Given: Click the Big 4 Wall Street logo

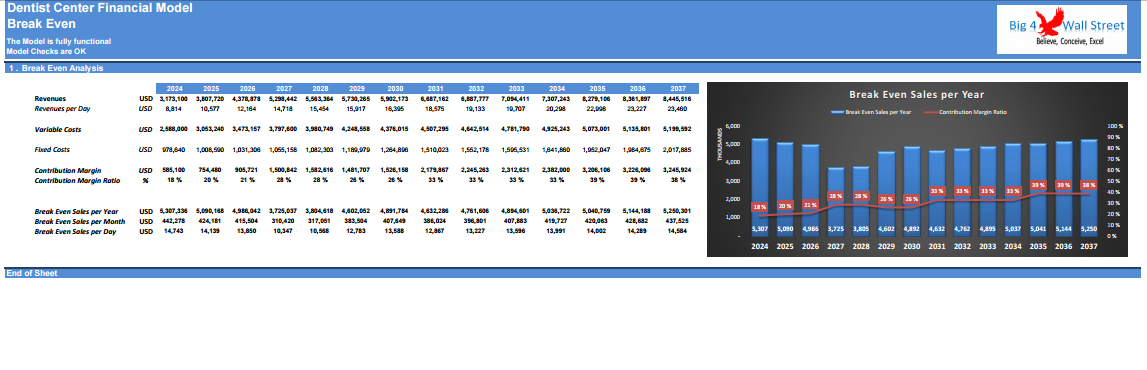Looking at the screenshot, I should [x=1061, y=29].
